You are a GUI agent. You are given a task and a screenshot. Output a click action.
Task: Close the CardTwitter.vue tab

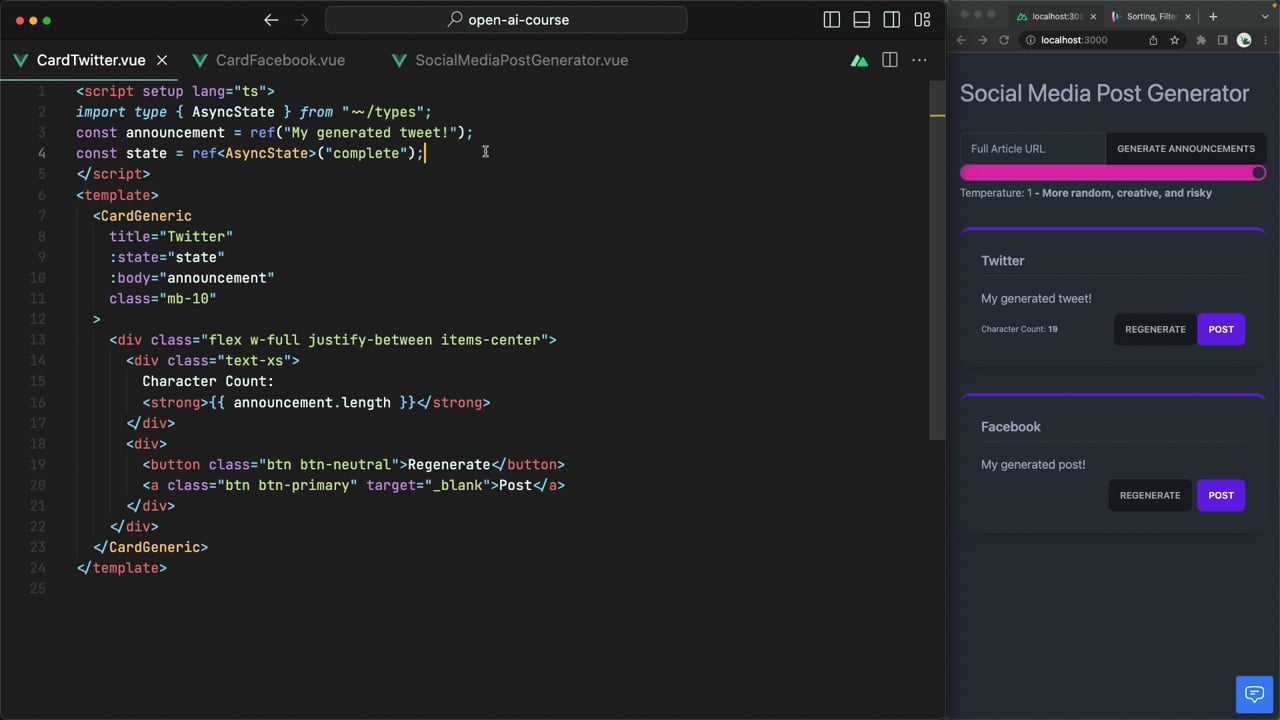162,60
